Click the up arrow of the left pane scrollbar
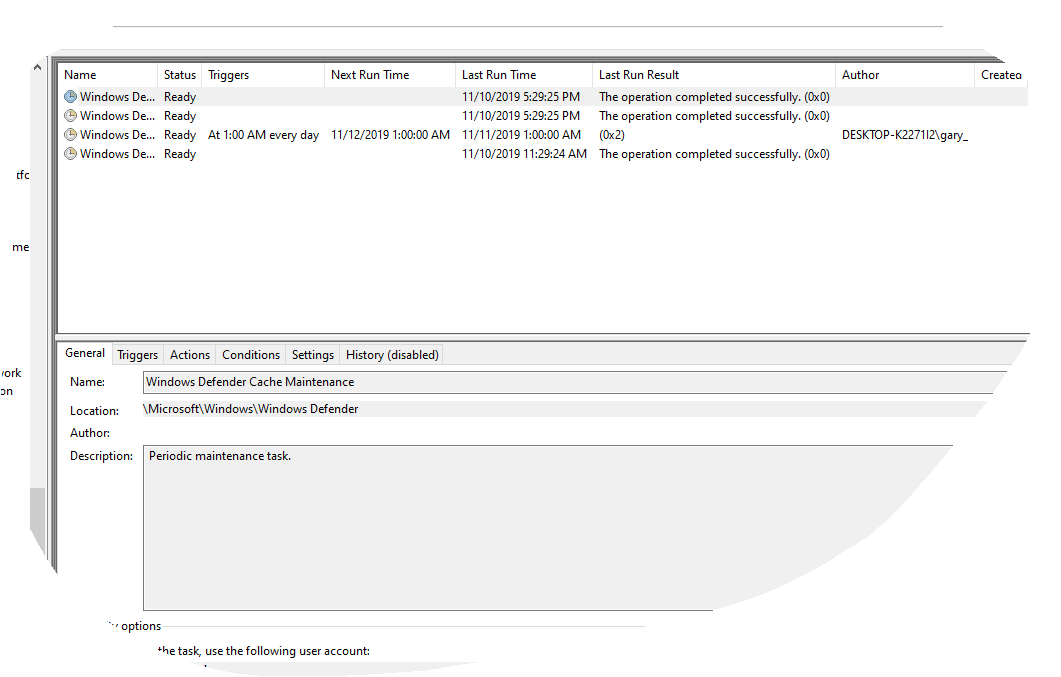The height and width of the screenshot is (677, 1061). tap(37, 67)
